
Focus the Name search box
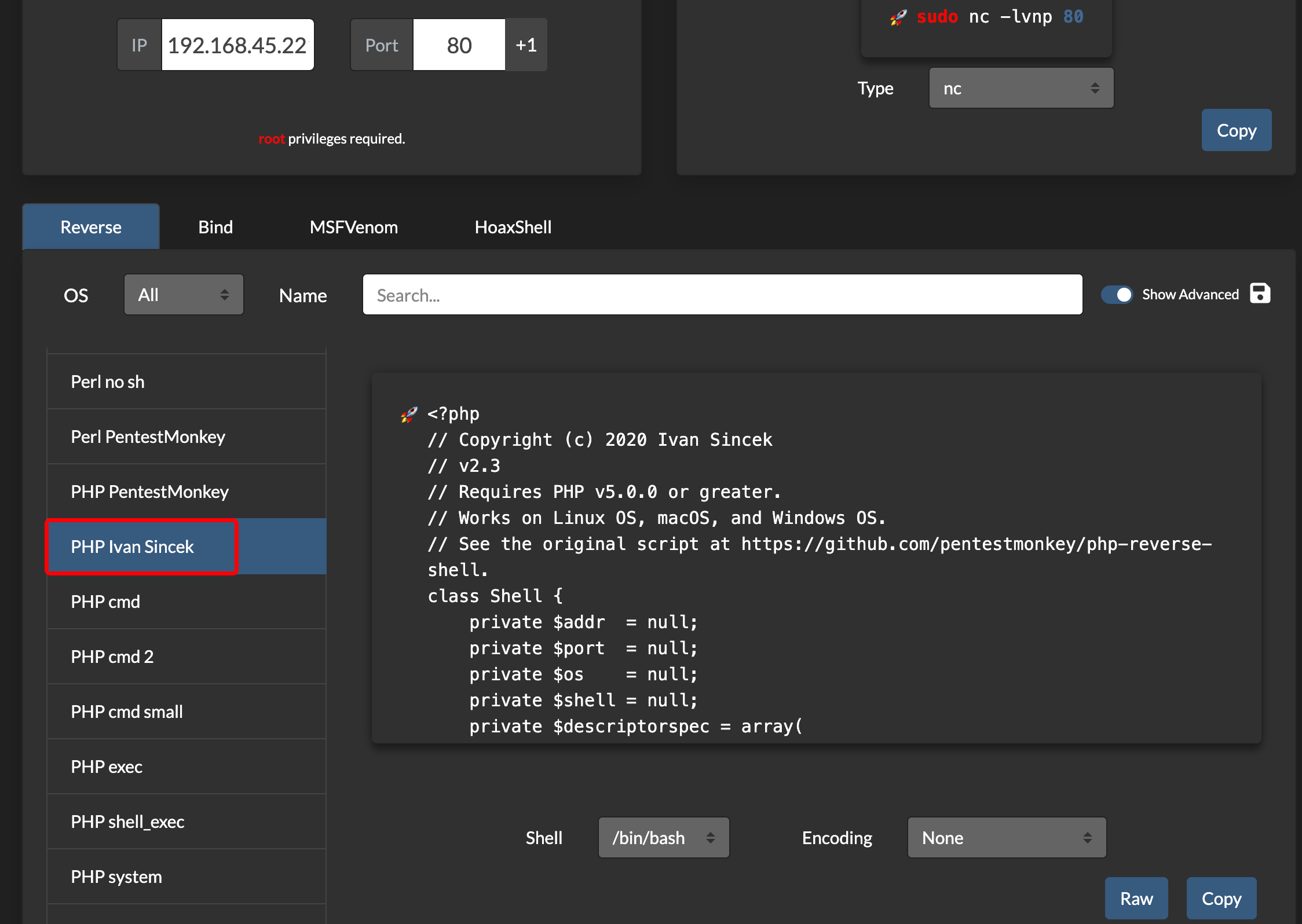click(x=722, y=295)
